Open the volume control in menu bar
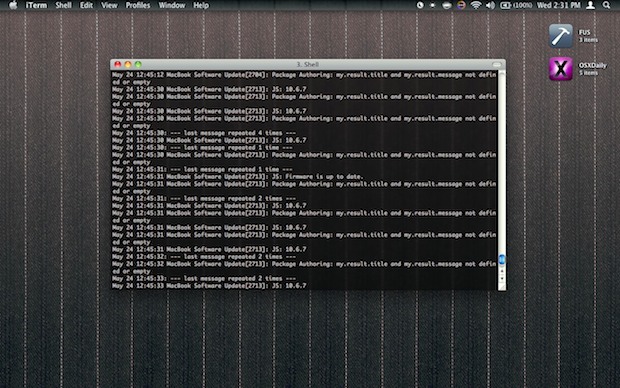The height and width of the screenshot is (388, 620). coord(490,5)
